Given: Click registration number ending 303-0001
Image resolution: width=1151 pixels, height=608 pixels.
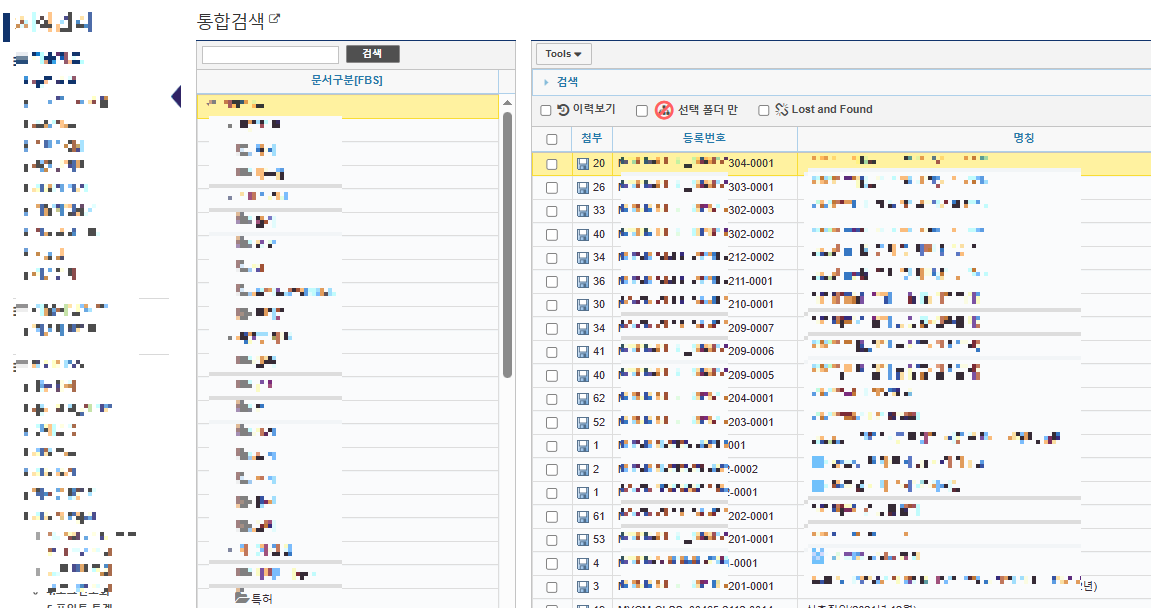Looking at the screenshot, I should 696,187.
